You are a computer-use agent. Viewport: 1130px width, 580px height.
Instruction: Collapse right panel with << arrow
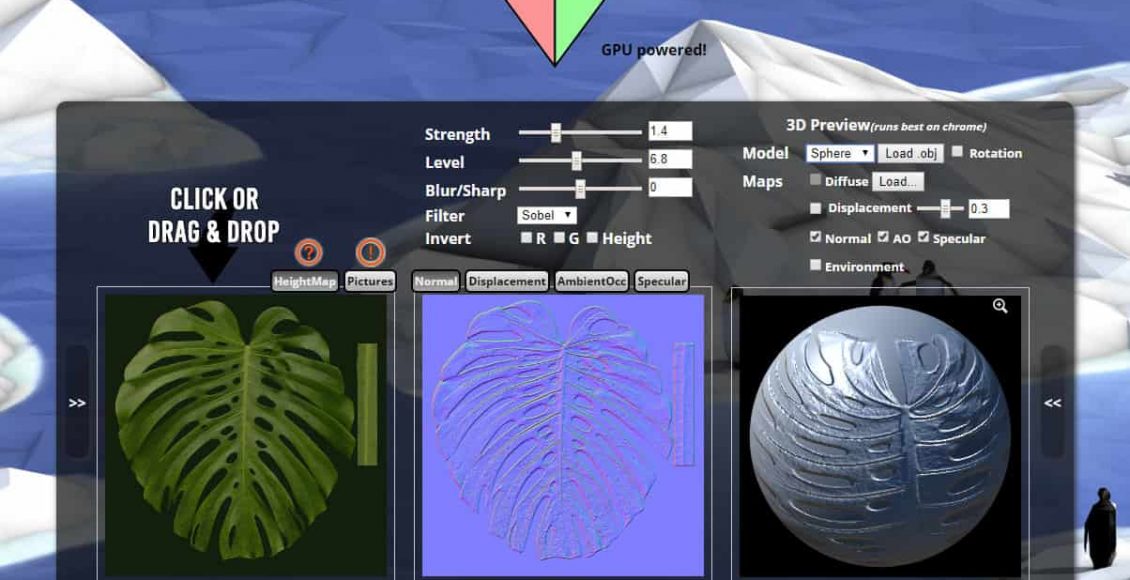coord(1052,403)
